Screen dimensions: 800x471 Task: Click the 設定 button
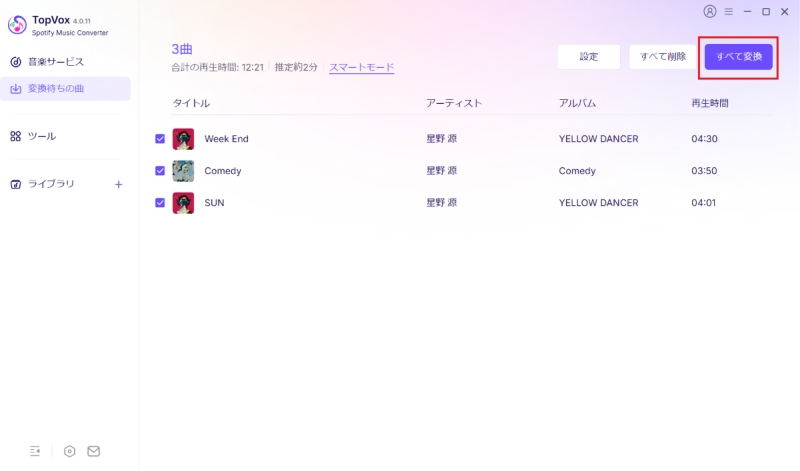click(589, 57)
